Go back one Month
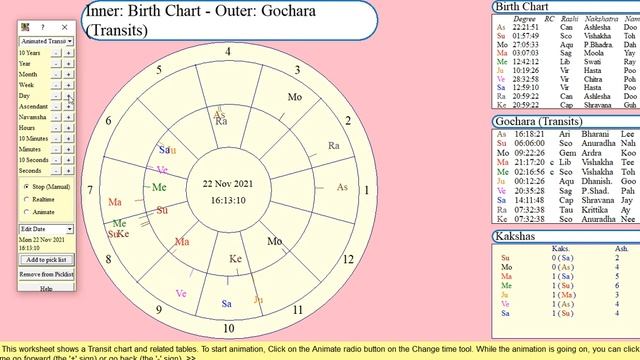The width and height of the screenshot is (640, 360). click(x=56, y=74)
